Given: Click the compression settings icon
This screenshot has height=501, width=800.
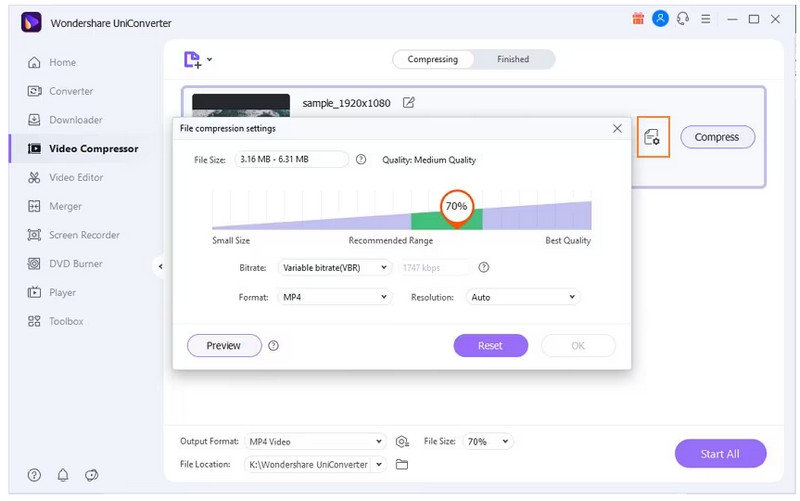Looking at the screenshot, I should click(x=653, y=137).
